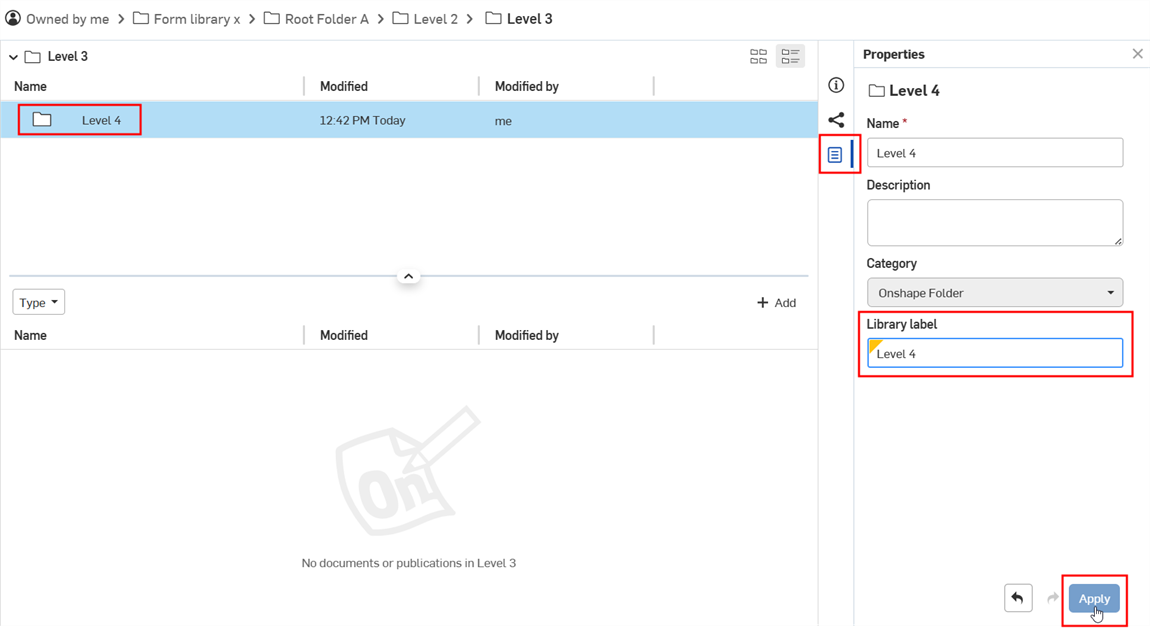Sort folders by Modified by column
The height and width of the screenshot is (635, 1150).
[x=526, y=87]
